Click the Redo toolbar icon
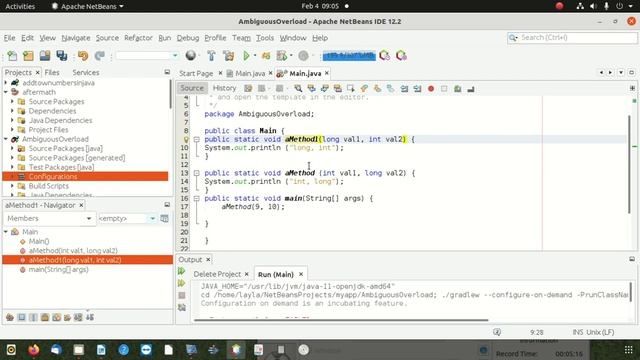 99,56
